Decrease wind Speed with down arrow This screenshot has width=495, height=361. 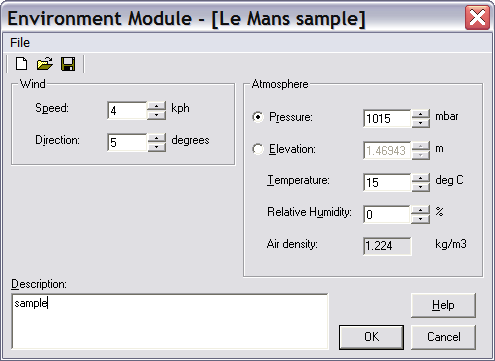tap(156, 115)
